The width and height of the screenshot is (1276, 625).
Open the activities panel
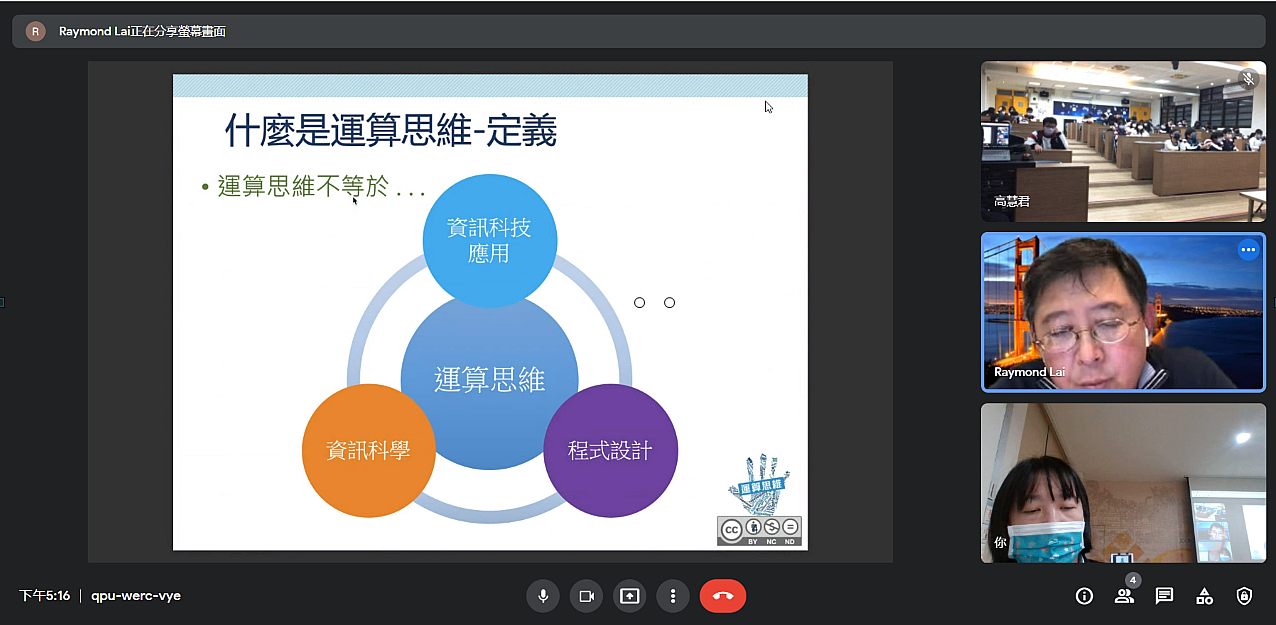click(1204, 596)
